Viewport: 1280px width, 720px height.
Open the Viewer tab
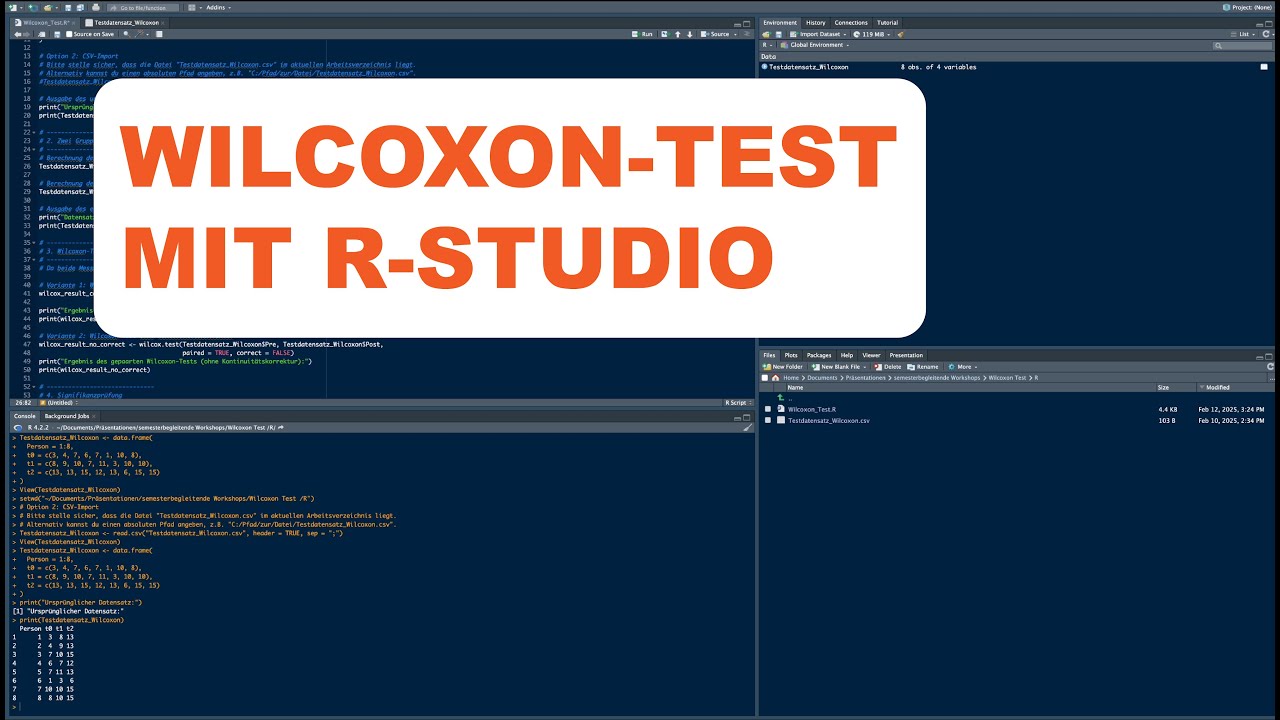tap(871, 355)
